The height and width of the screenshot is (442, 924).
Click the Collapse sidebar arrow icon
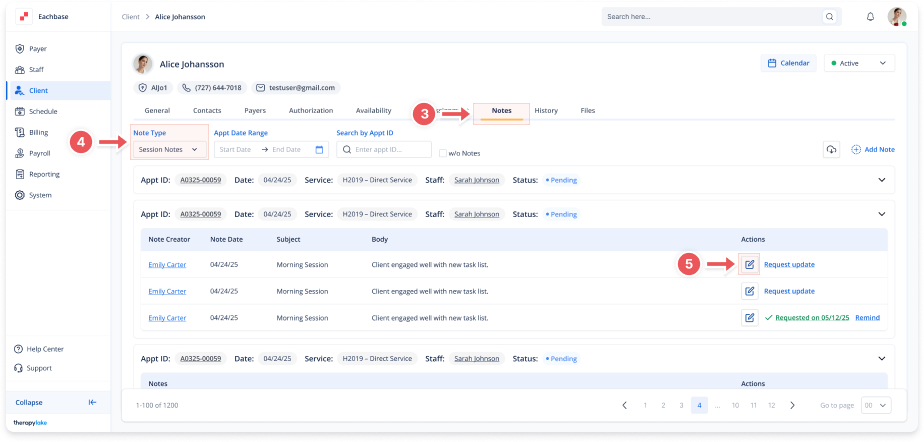pos(92,402)
